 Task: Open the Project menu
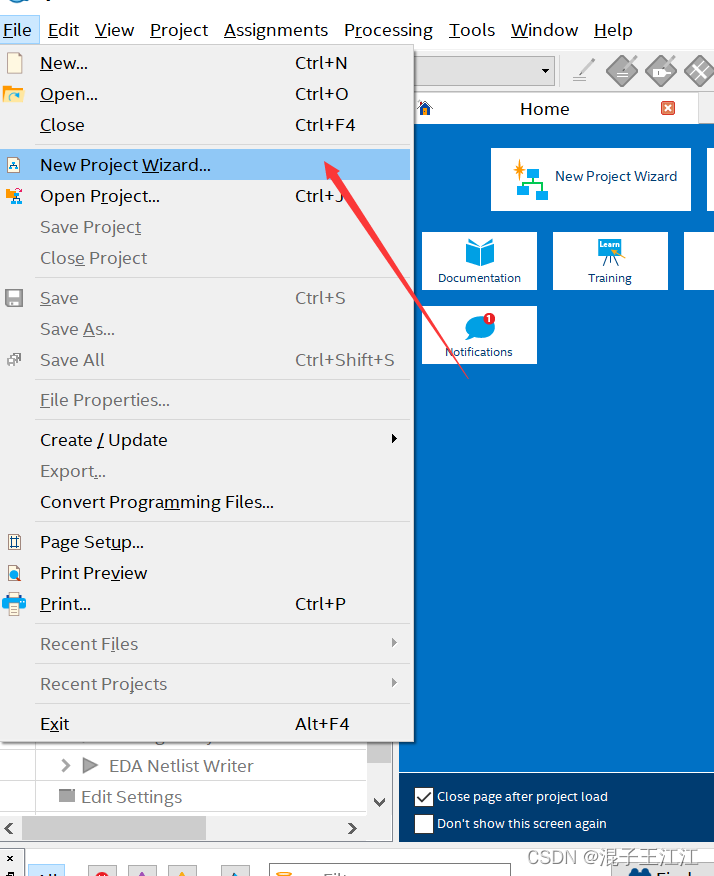pos(179,30)
